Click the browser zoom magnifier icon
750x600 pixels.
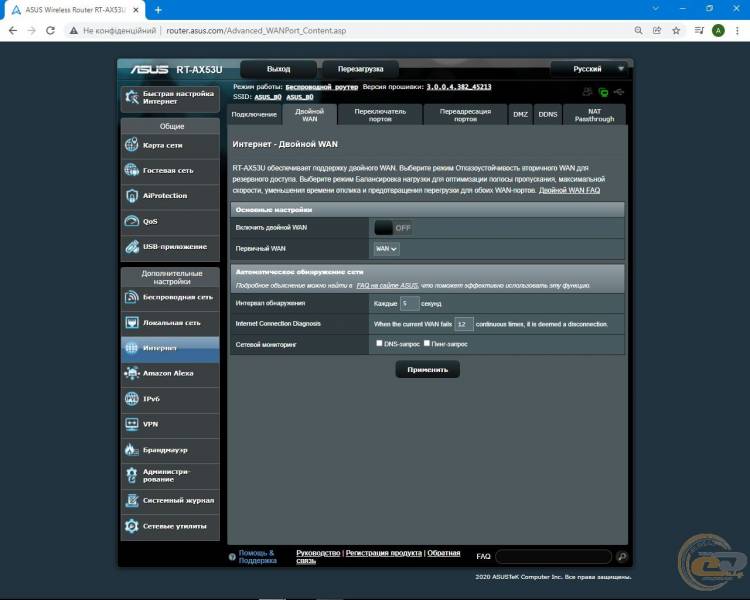pyautogui.click(x=639, y=31)
